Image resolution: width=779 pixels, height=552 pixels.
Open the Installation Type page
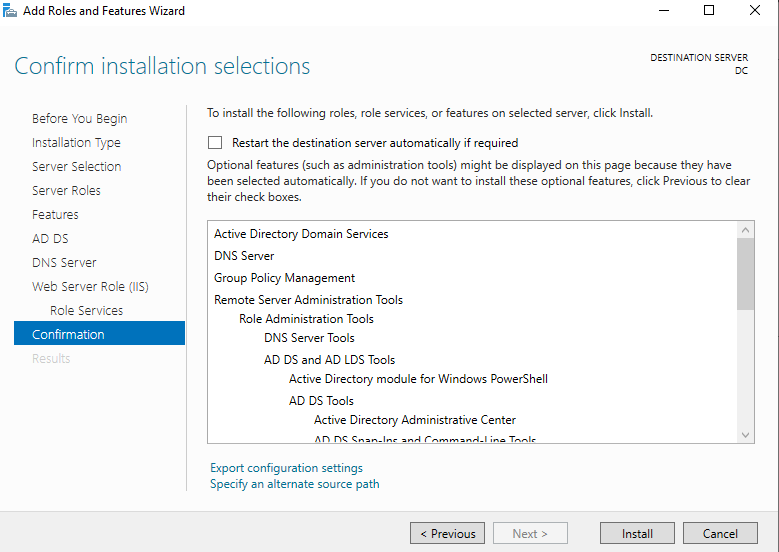point(76,143)
